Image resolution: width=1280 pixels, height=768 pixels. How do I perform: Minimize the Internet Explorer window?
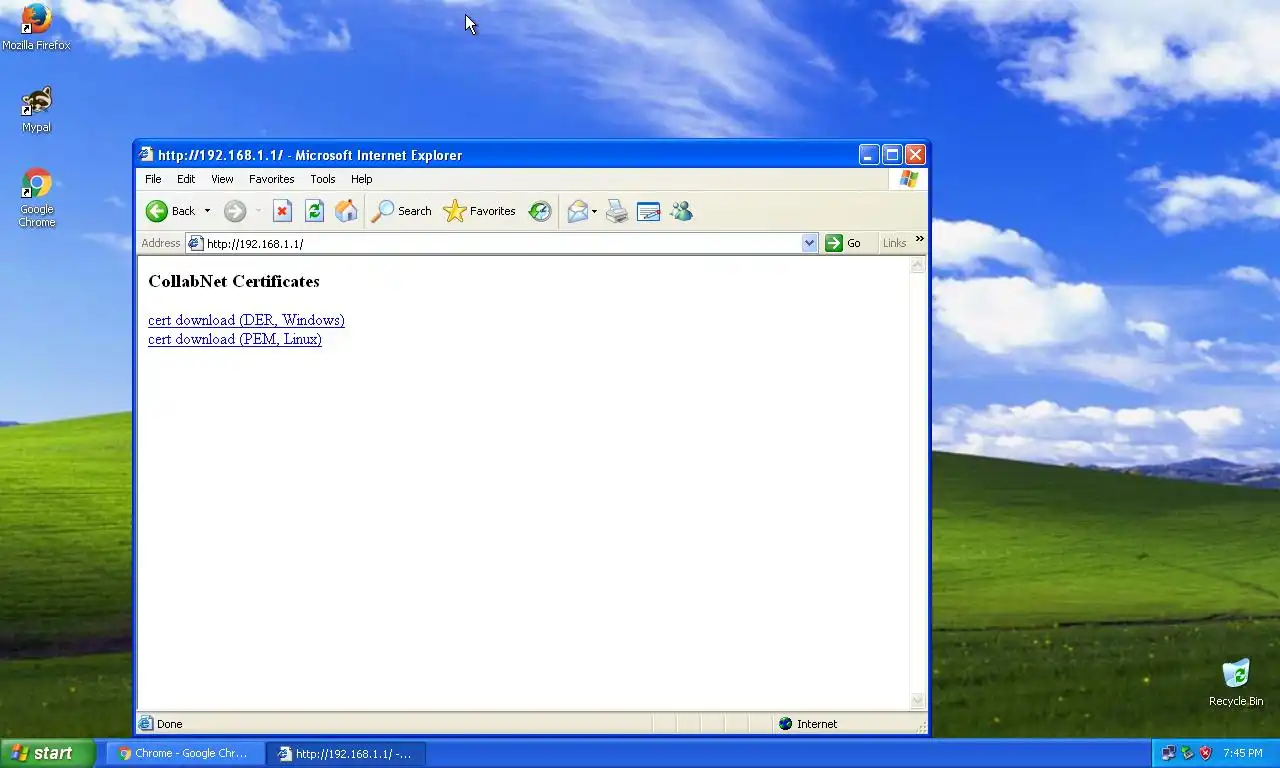(x=869, y=155)
